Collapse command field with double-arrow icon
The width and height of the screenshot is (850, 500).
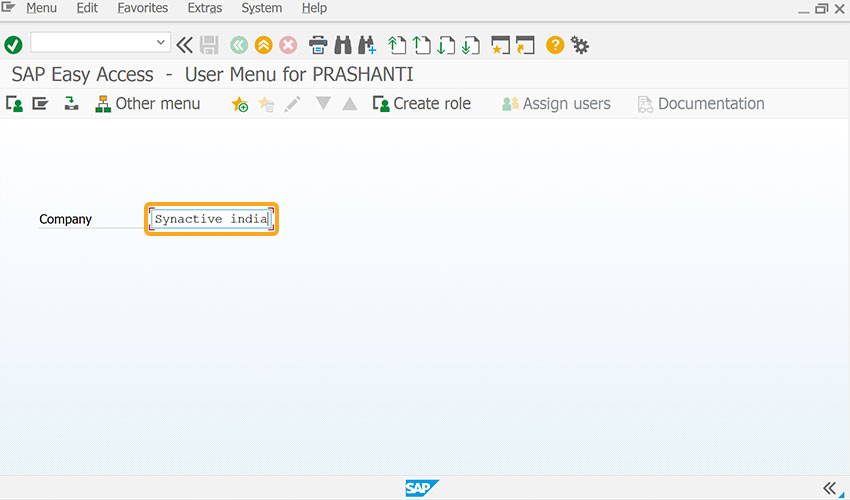(184, 45)
